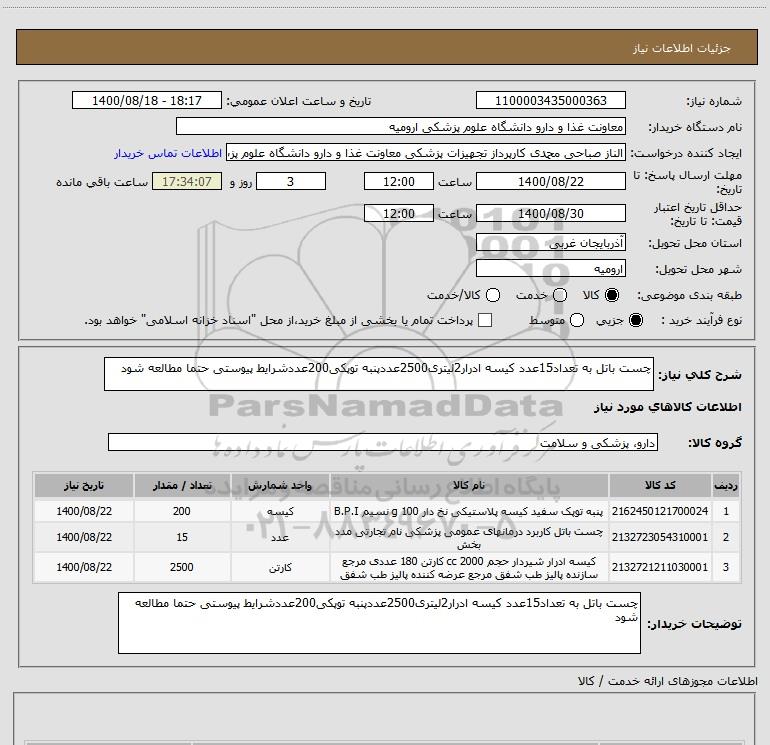The height and width of the screenshot is (745, 770).
Task: Open the اطلاعات تماس خریدار link
Action: 176,154
